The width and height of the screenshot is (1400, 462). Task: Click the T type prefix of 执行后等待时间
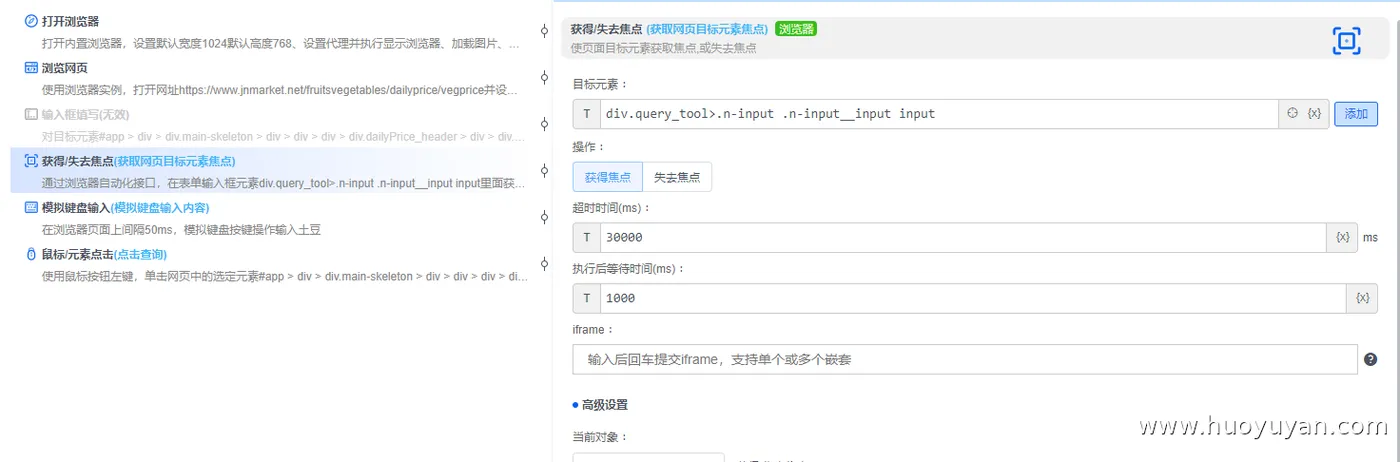click(586, 298)
